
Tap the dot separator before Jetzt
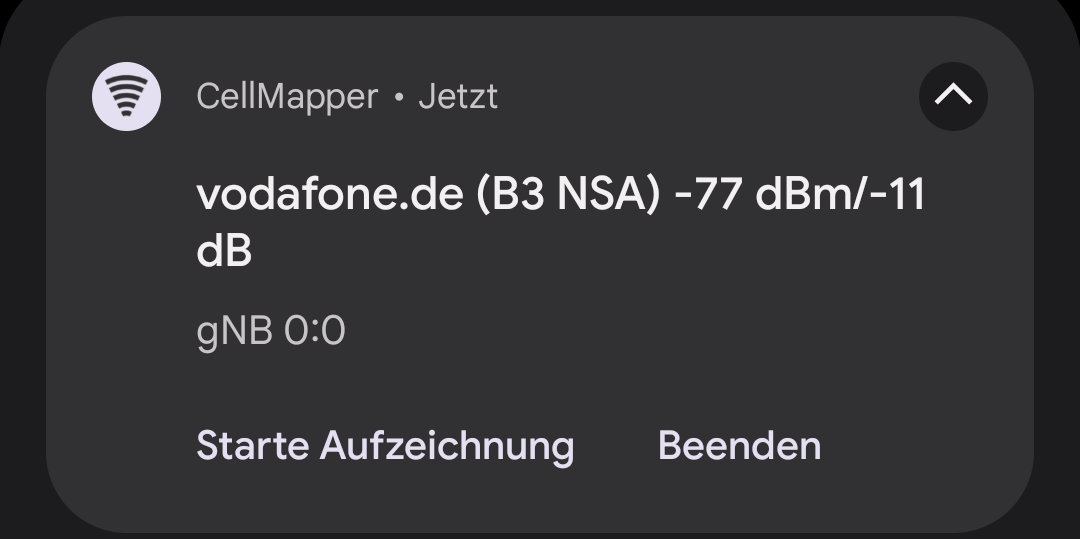tap(399, 98)
